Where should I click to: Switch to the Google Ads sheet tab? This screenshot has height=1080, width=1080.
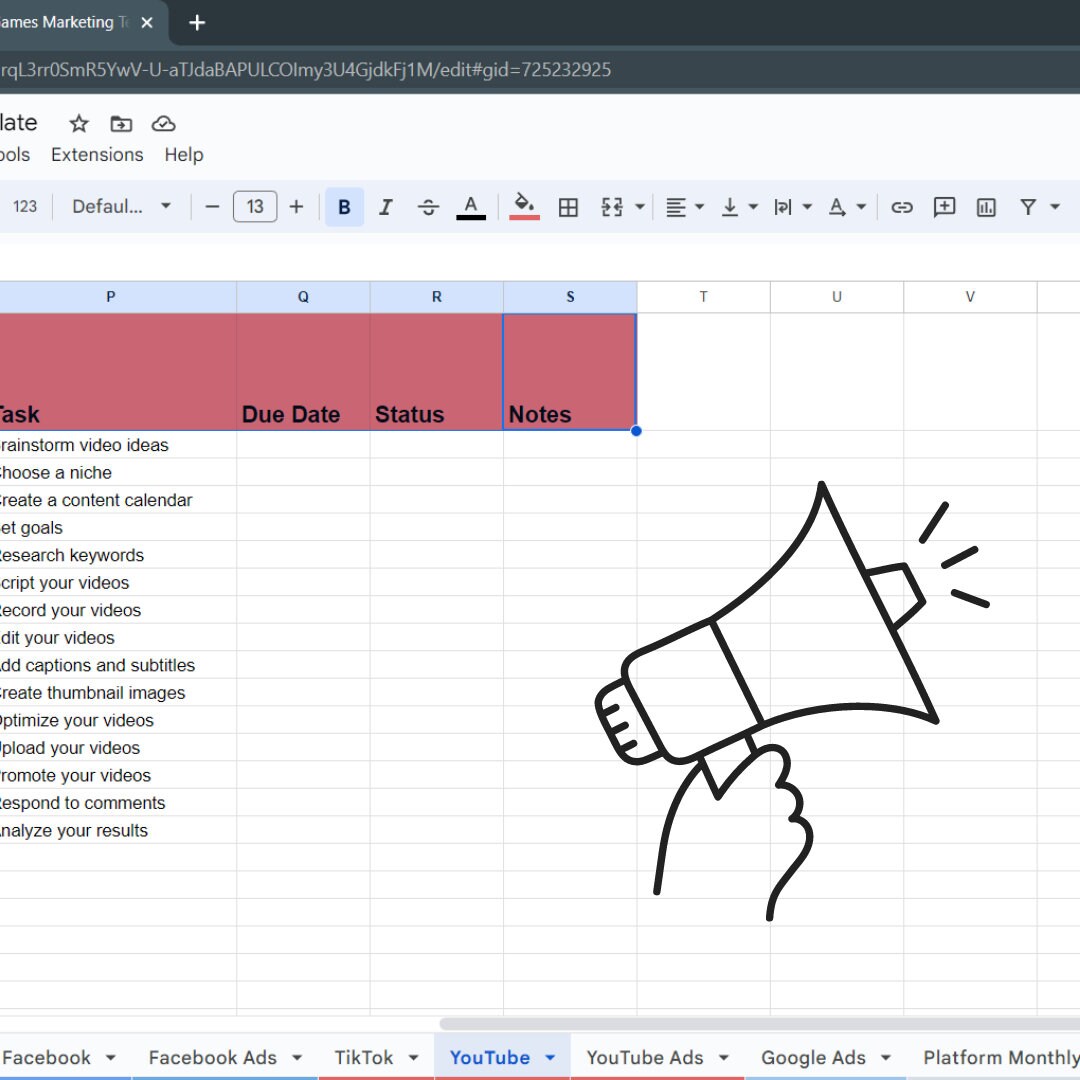coord(813,1057)
